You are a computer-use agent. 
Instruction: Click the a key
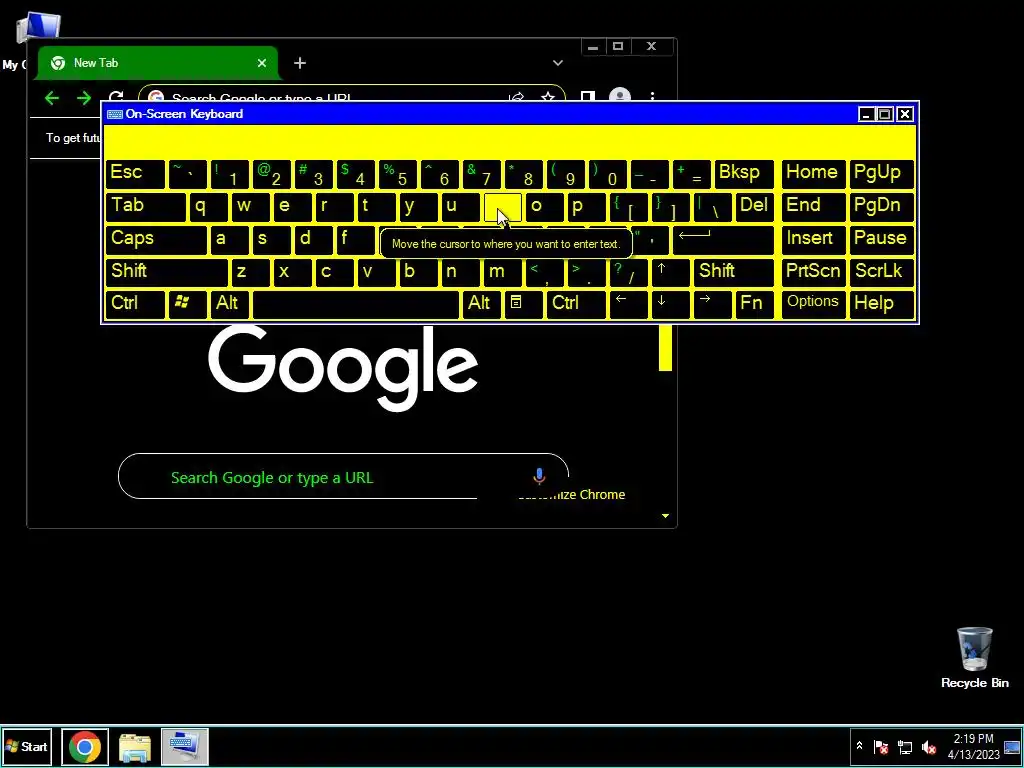click(x=229, y=238)
